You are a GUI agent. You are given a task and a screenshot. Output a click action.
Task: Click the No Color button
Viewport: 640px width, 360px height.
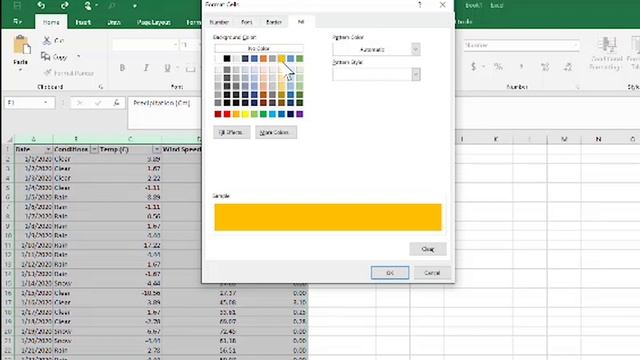pyautogui.click(x=259, y=49)
